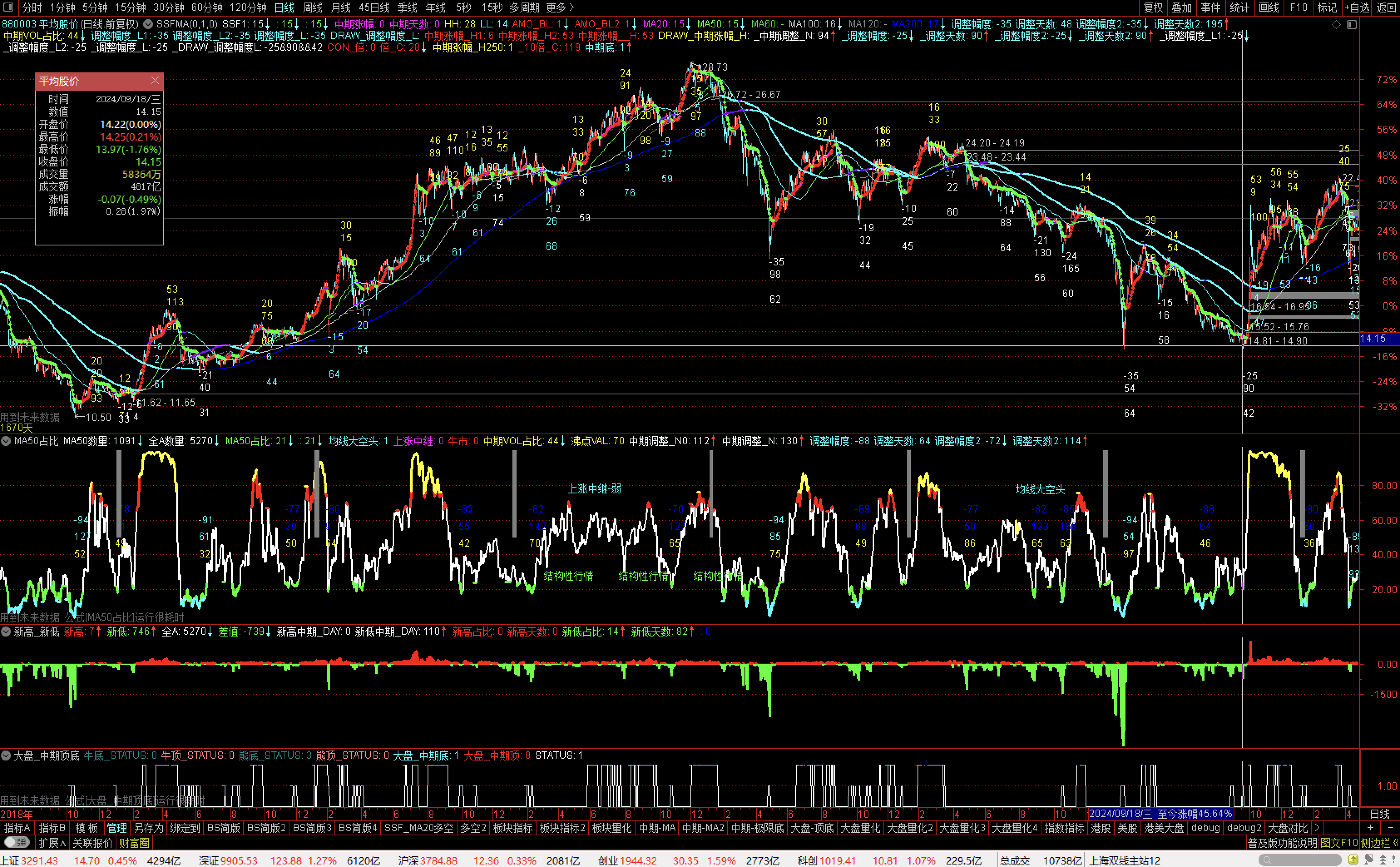Select the 45日线 period
The width and height of the screenshot is (1400, 867).
[x=374, y=7]
